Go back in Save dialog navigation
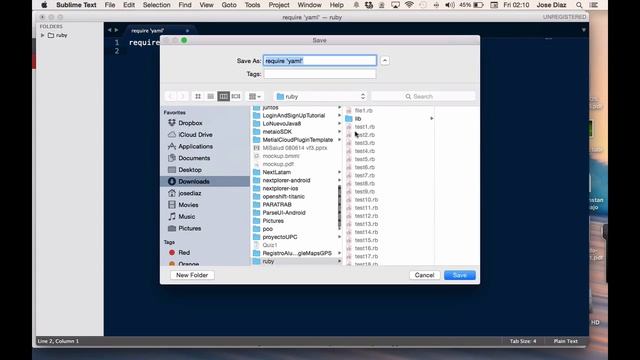Viewport: 640px width, 360px height. tap(171, 96)
